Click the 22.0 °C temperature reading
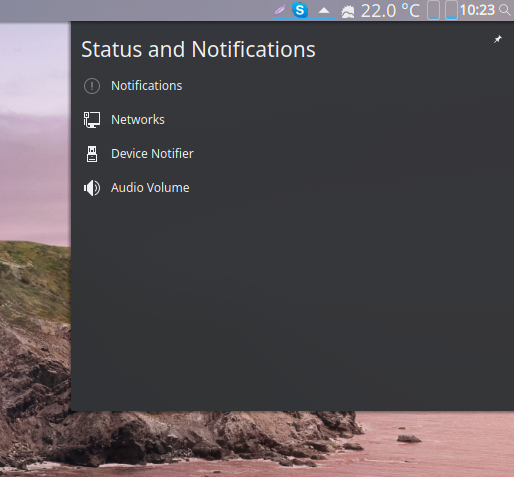Image resolution: width=514 pixels, height=477 pixels. click(x=390, y=11)
